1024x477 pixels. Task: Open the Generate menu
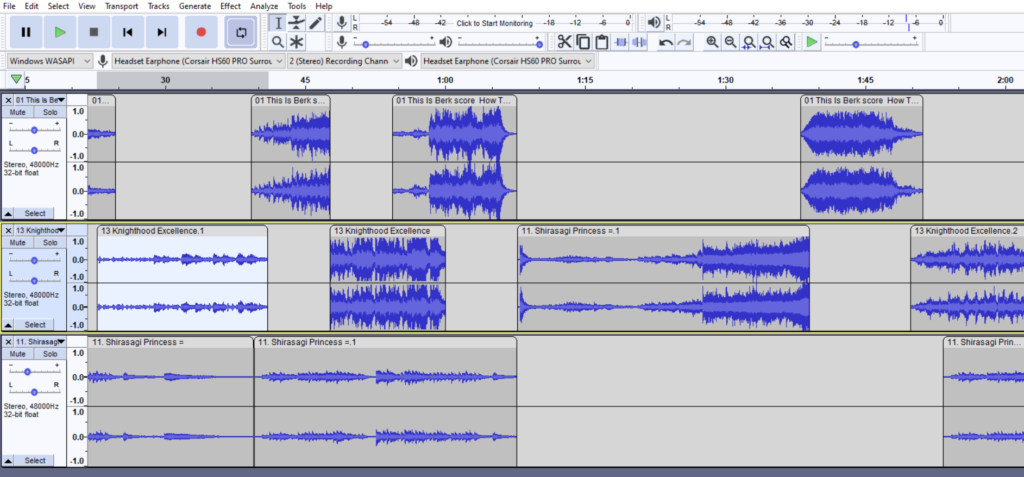195,6
